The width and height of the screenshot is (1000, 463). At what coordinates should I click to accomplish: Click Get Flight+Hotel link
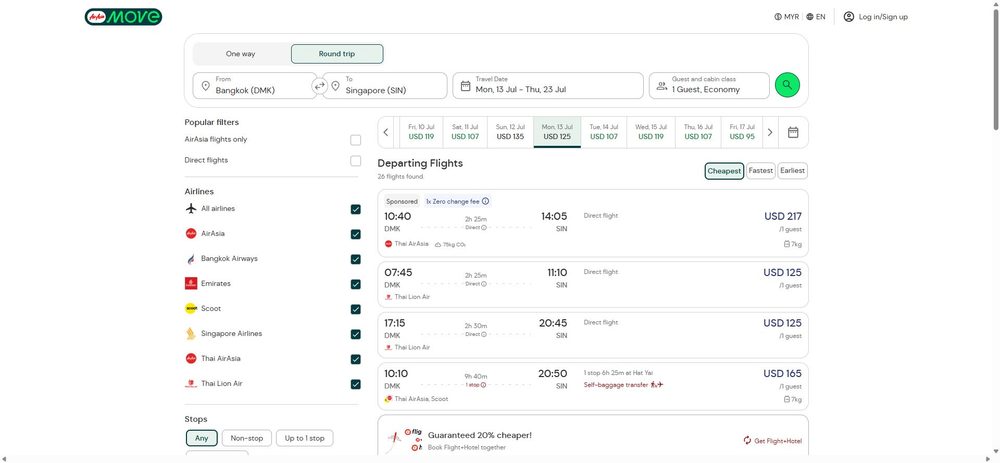click(772, 441)
